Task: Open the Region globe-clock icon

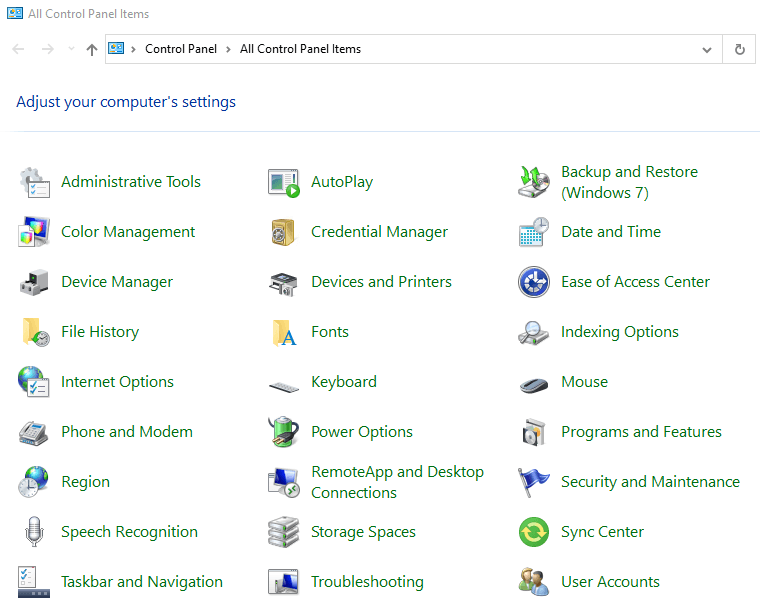Action: [x=33, y=481]
